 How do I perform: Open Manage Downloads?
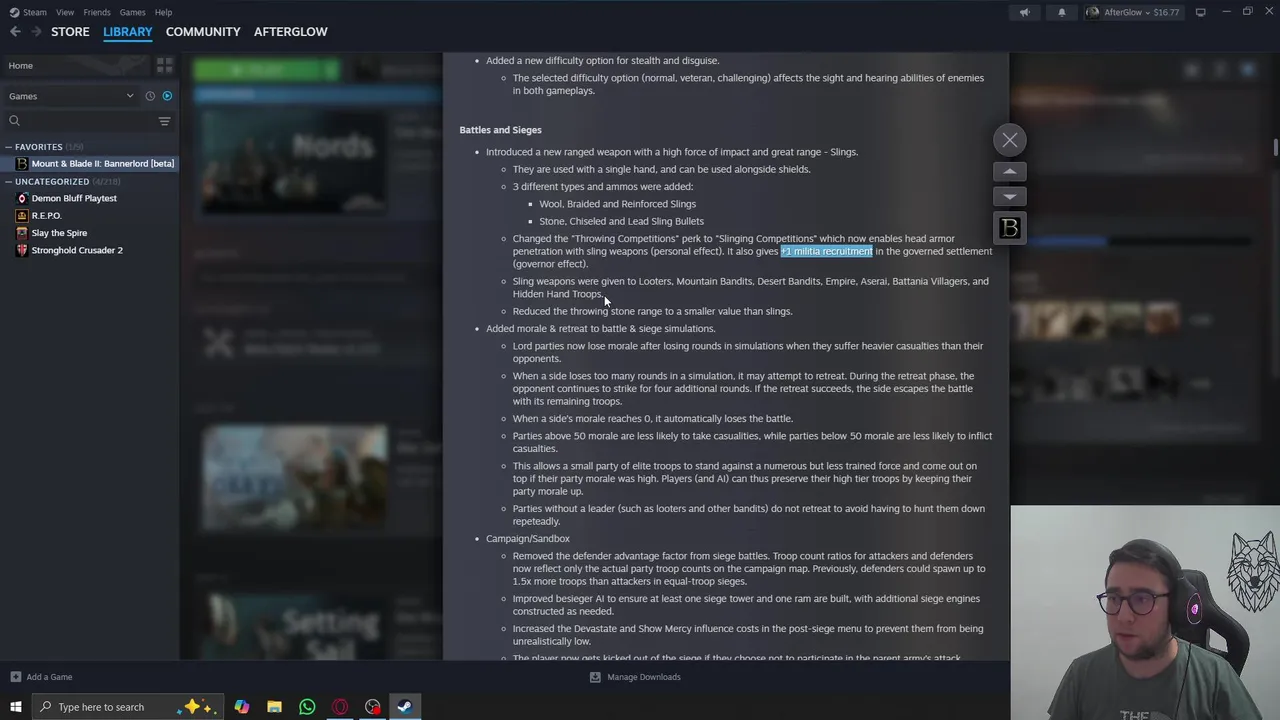pyautogui.click(x=635, y=677)
